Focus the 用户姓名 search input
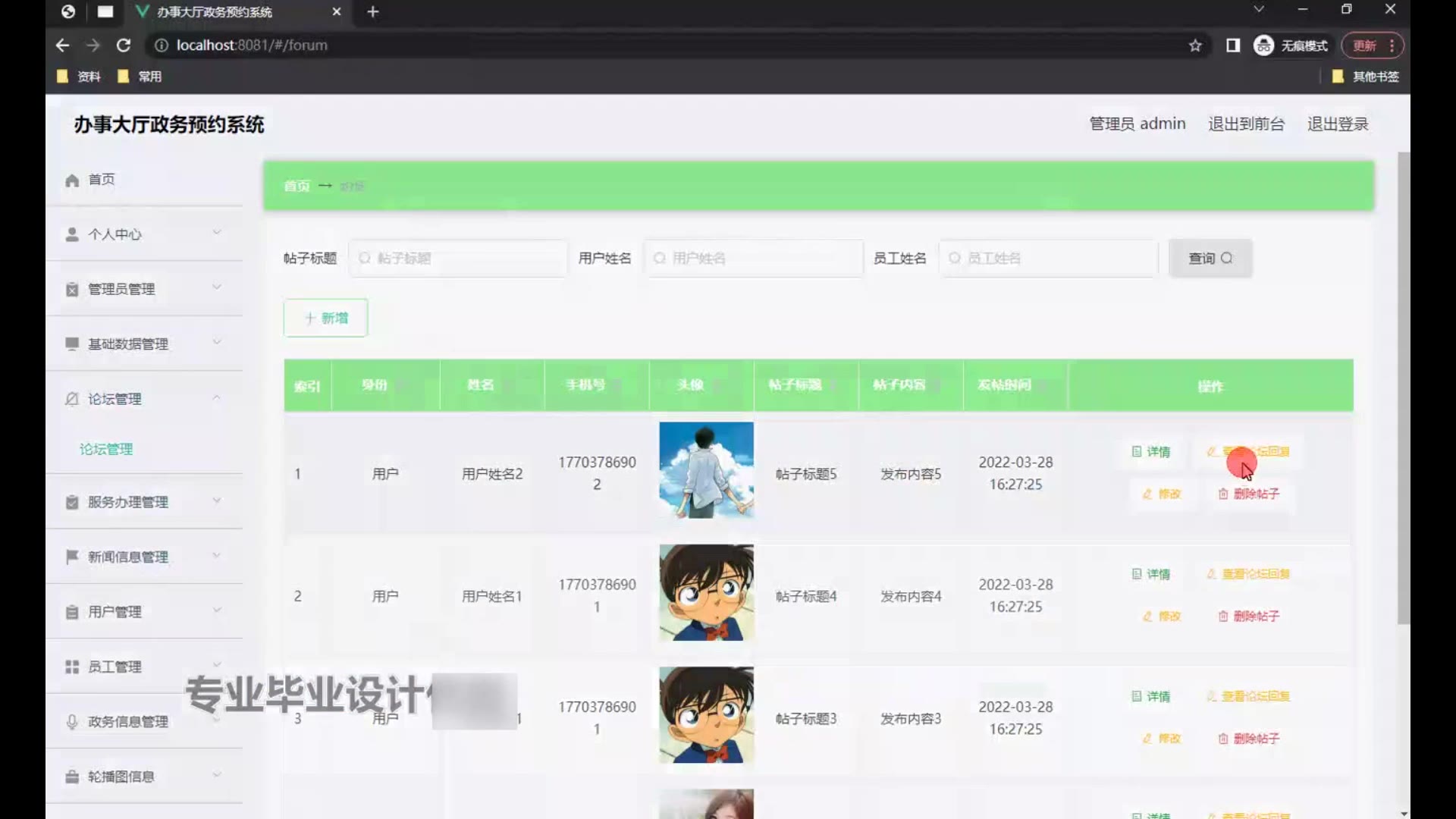The image size is (1456, 819). [x=753, y=258]
